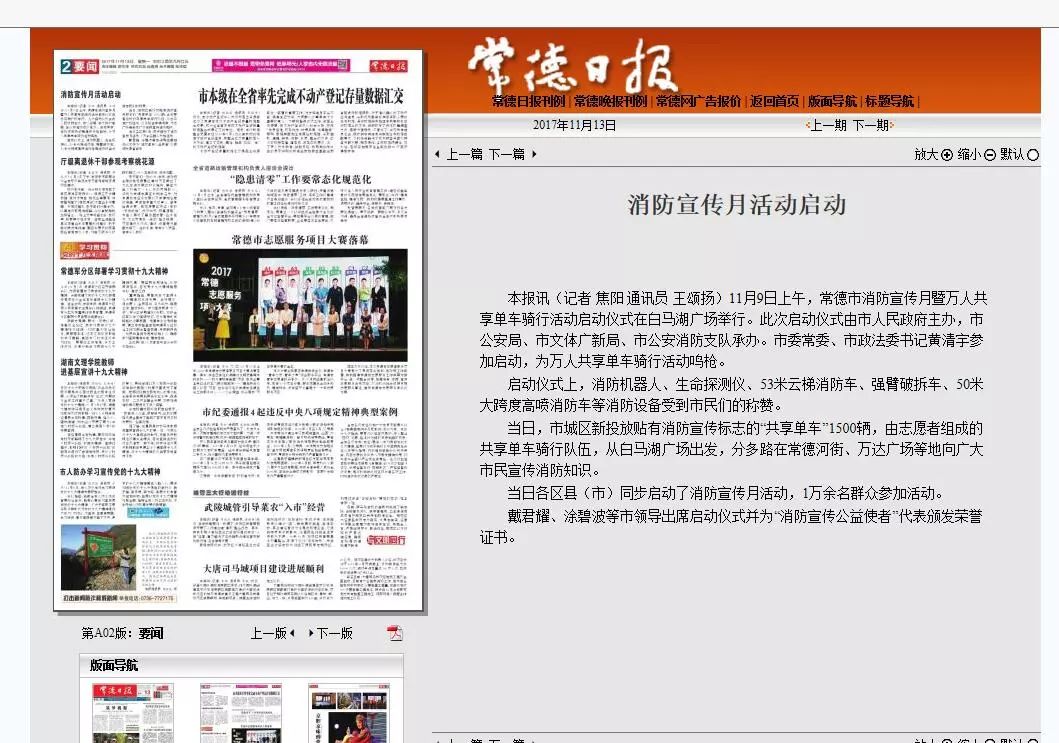Viewport: 1059px width, 743px height.
Task: Click the 默认 (default size) icon
Action: click(x=1031, y=156)
